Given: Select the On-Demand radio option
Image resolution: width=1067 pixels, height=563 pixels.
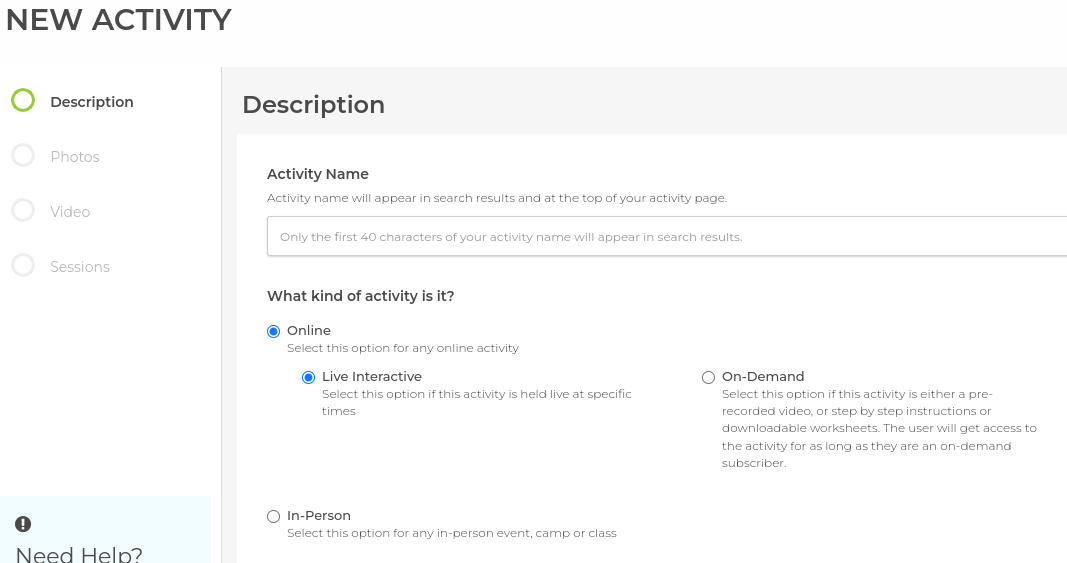Looking at the screenshot, I should (x=708, y=377).
